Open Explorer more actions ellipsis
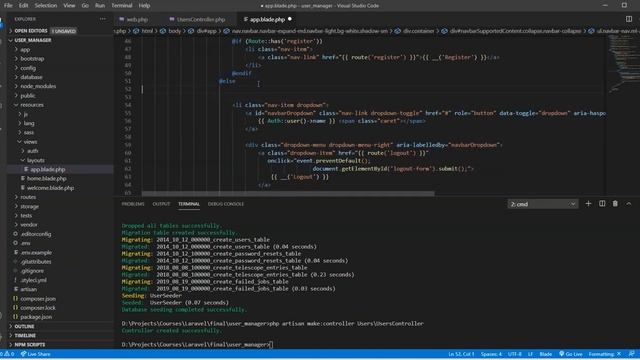This screenshot has width=640, height=360. [x=102, y=19]
